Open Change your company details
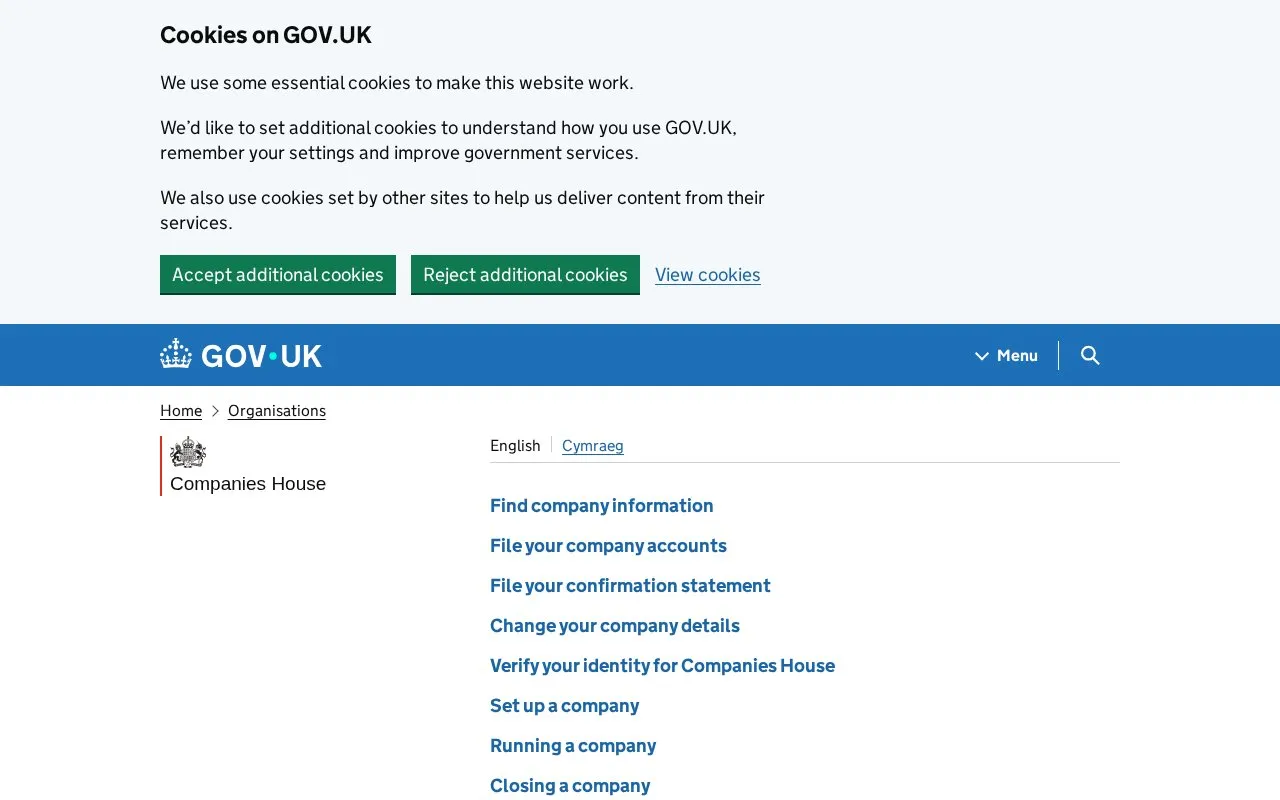 pos(615,626)
